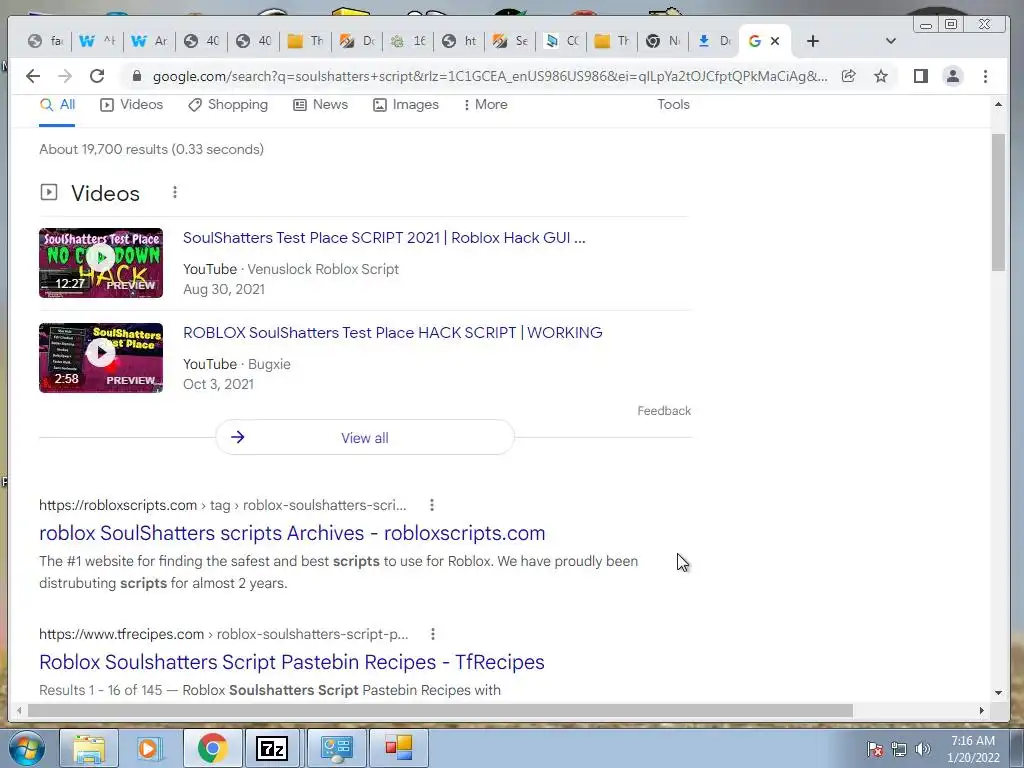Switch to Videos search filter
The height and width of the screenshot is (768, 1024).
tap(131, 104)
